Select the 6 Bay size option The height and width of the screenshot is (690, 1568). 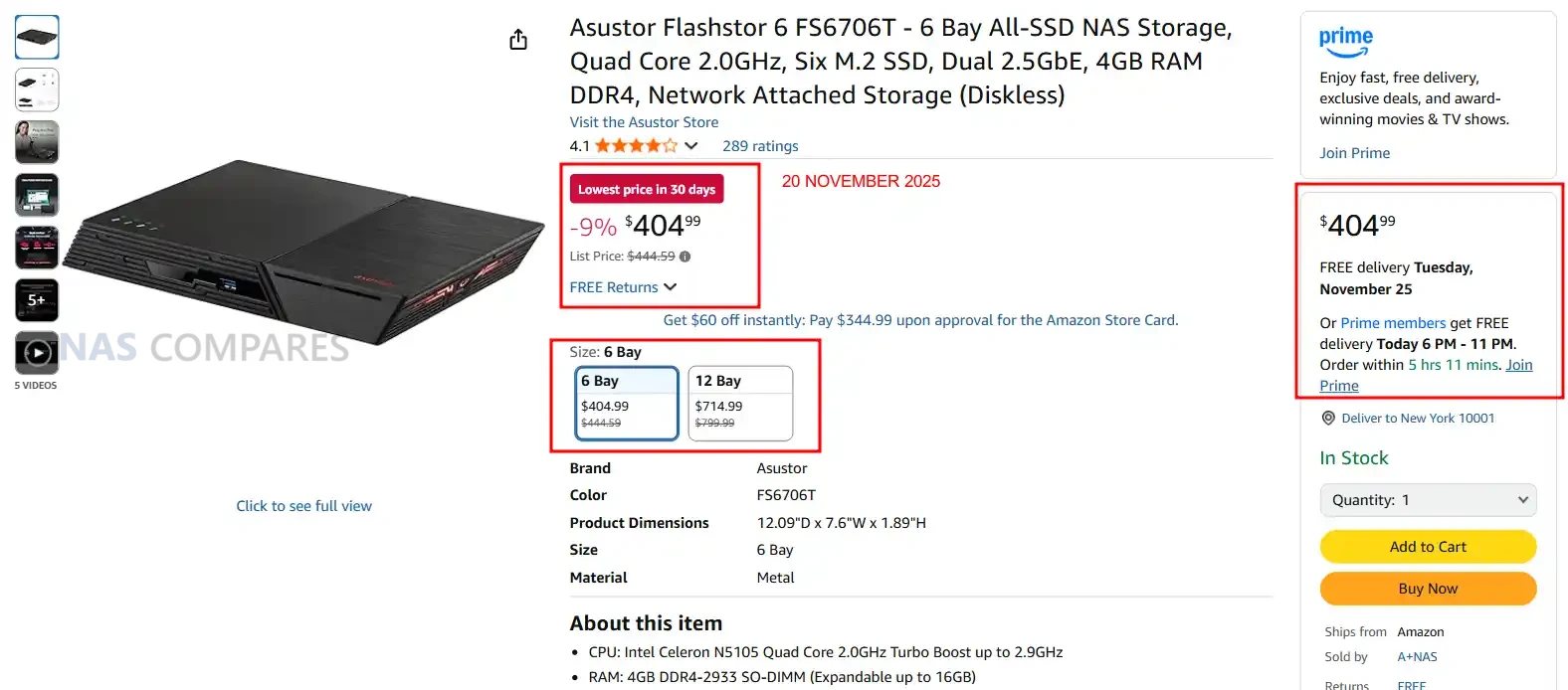coord(628,403)
